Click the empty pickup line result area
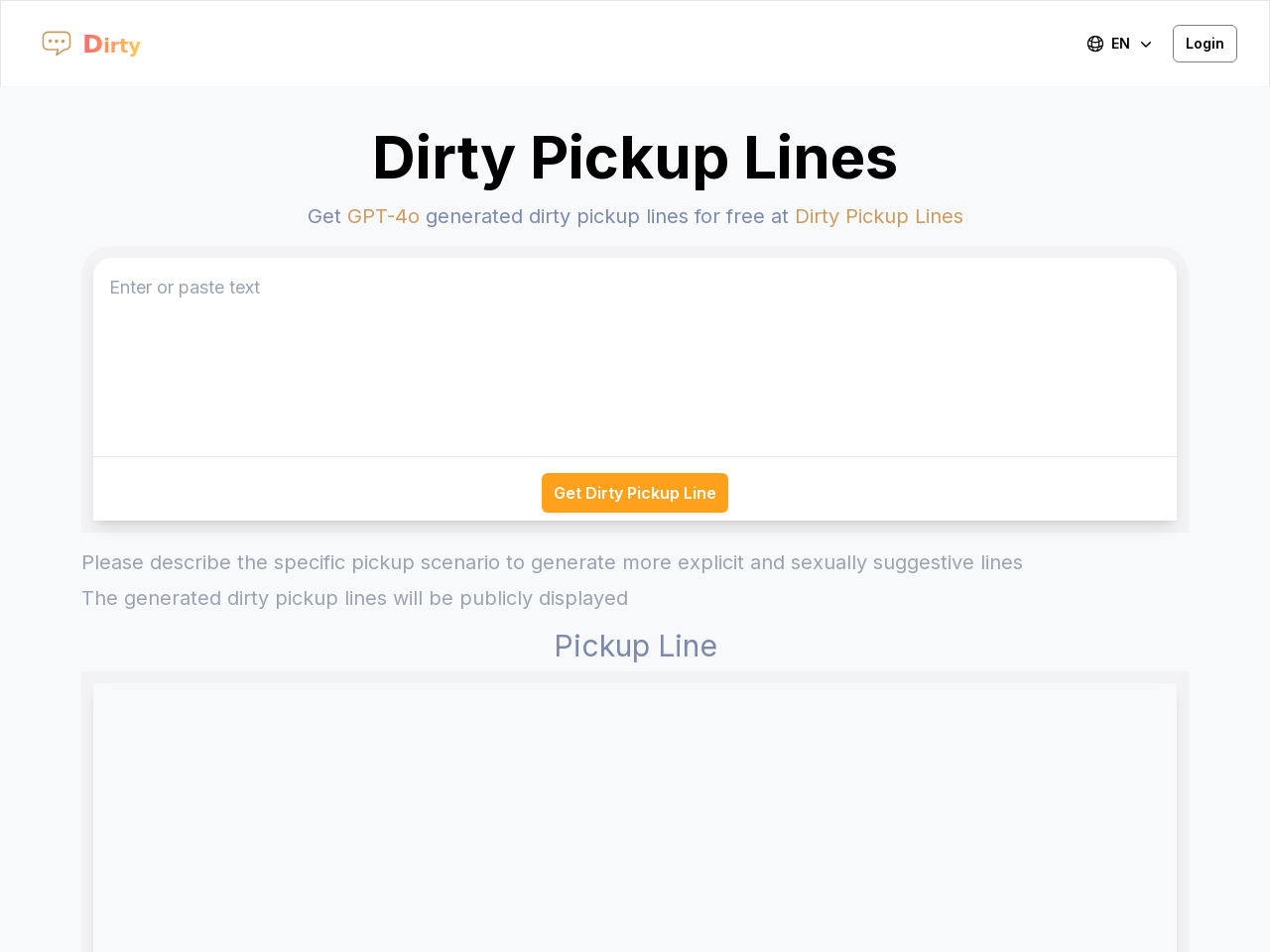Screen dimensions: 1270x952 [x=635, y=813]
